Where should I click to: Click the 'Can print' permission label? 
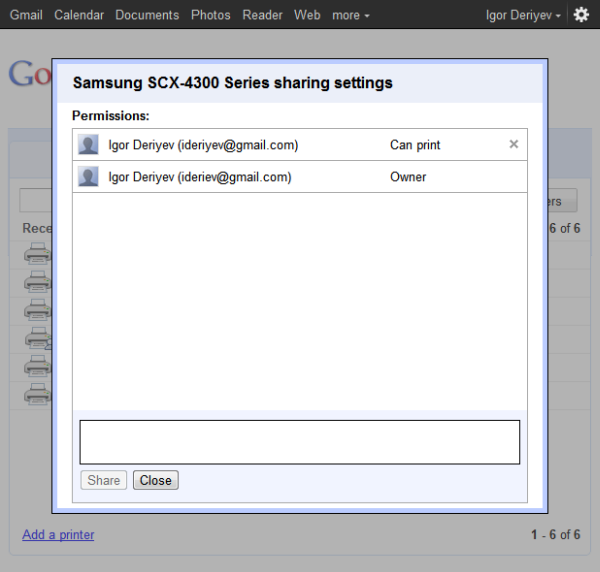click(x=415, y=145)
